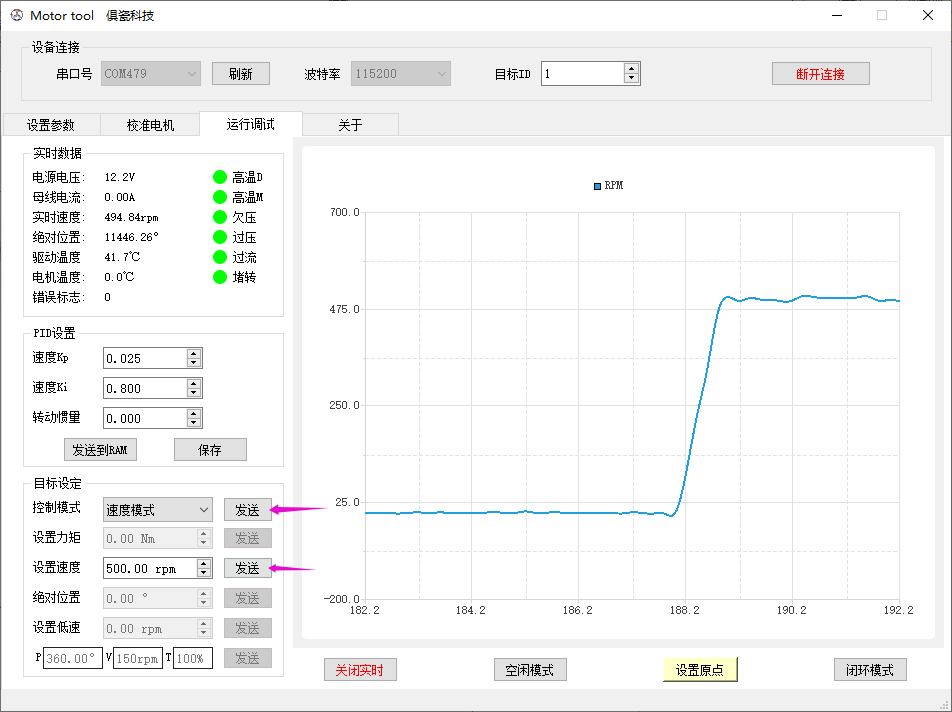Click the V 150rpm field
This screenshot has height=712, width=952.
tap(138, 658)
